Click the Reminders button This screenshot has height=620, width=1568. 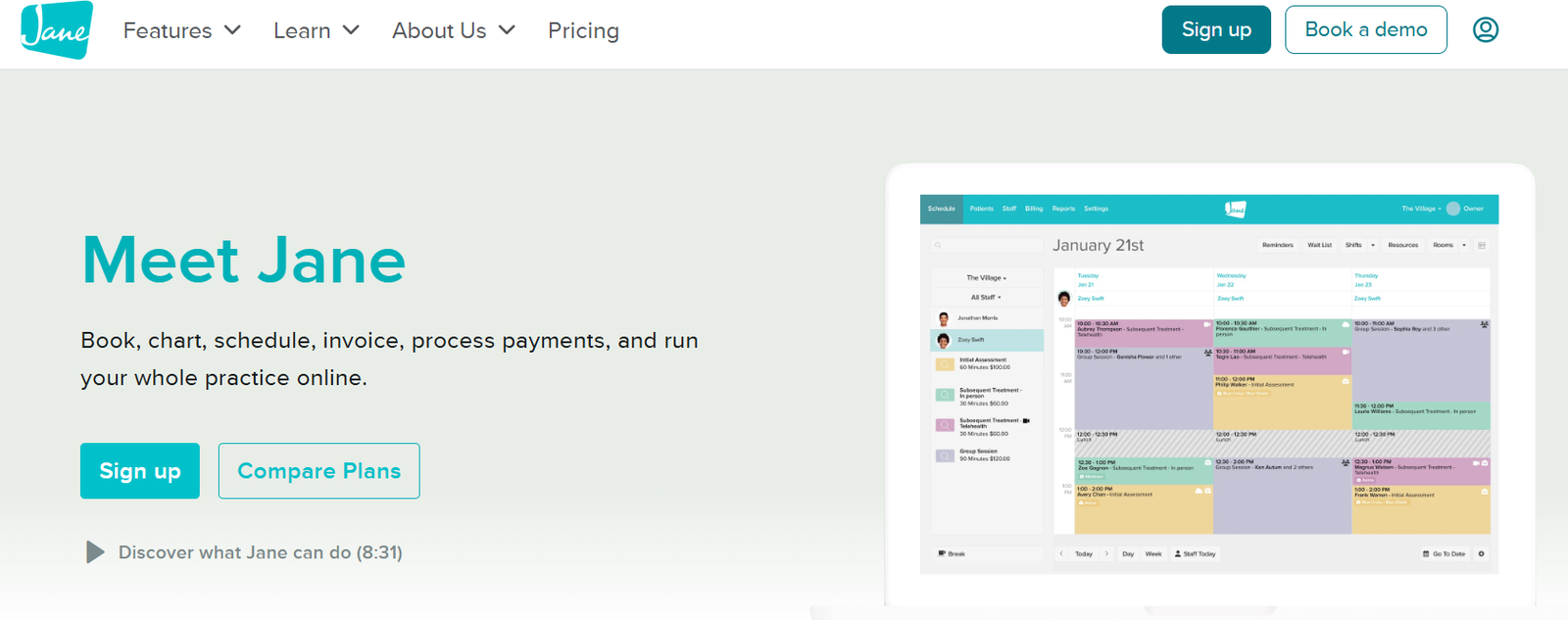pyautogui.click(x=1278, y=245)
